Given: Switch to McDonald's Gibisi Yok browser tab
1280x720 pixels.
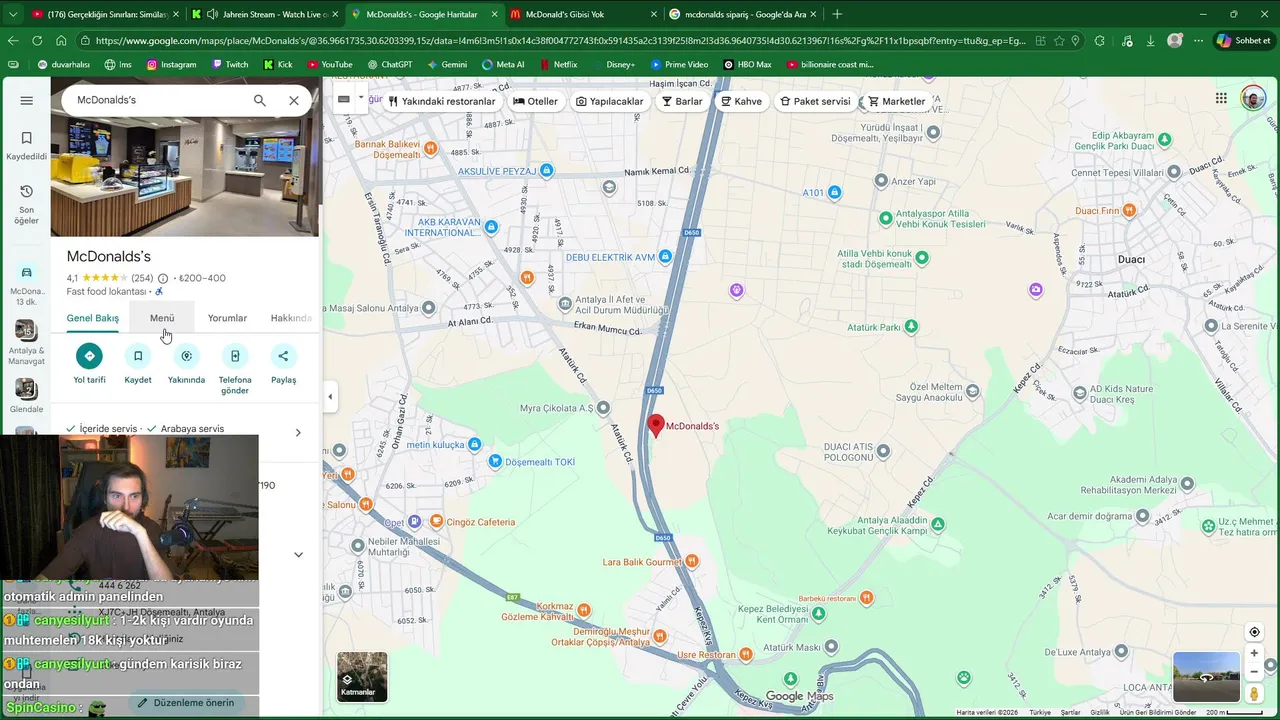Looking at the screenshot, I should (584, 14).
